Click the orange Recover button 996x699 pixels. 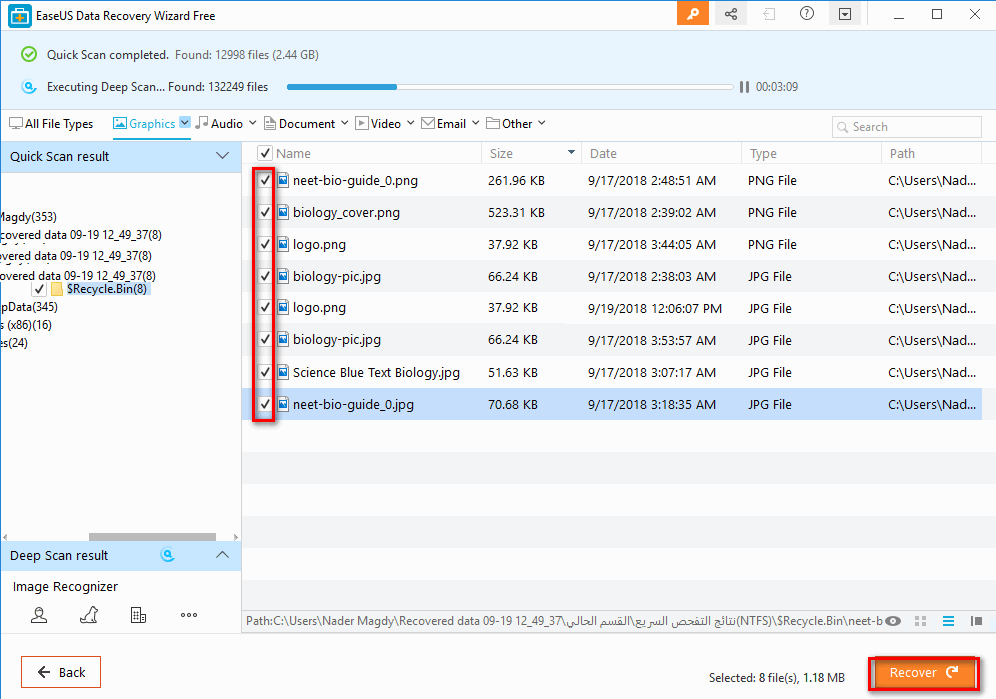point(923,673)
